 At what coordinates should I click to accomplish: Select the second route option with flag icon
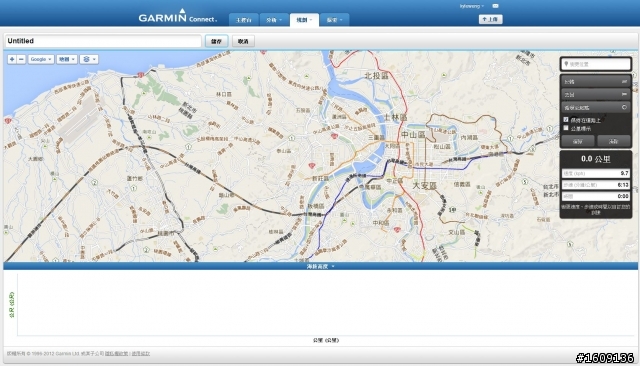tap(596, 94)
